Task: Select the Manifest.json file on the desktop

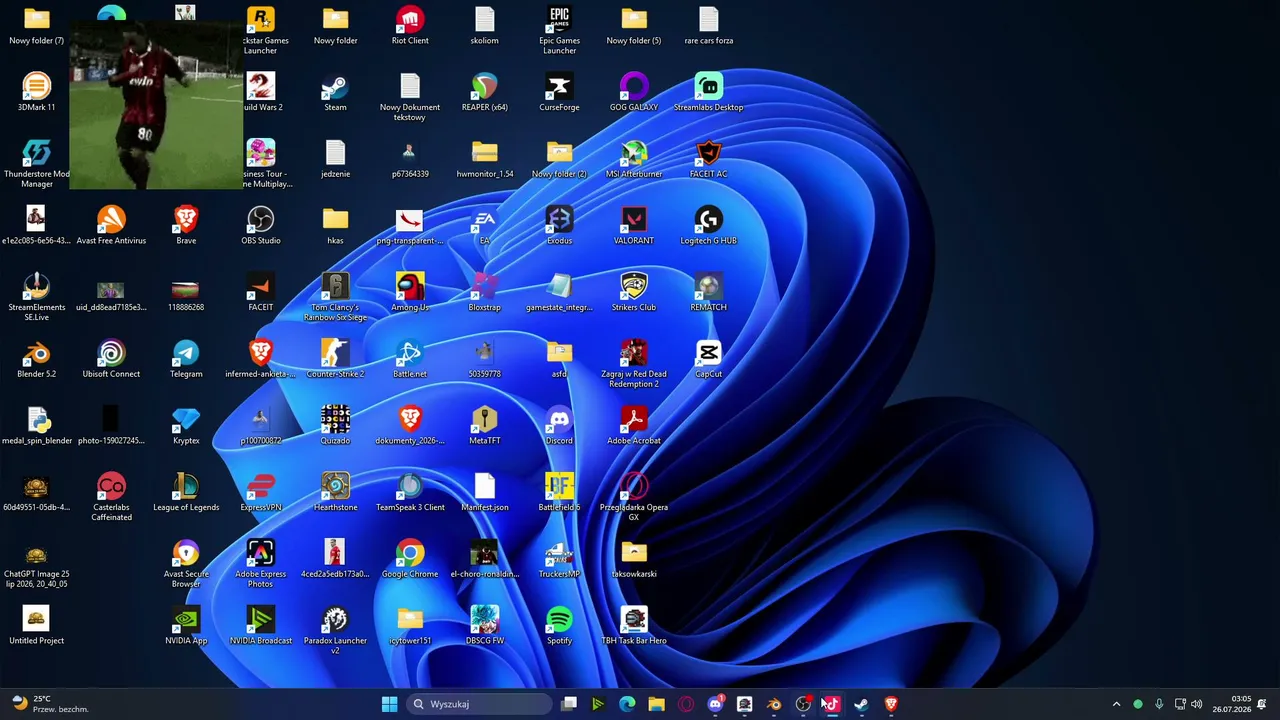Action: 484,492
